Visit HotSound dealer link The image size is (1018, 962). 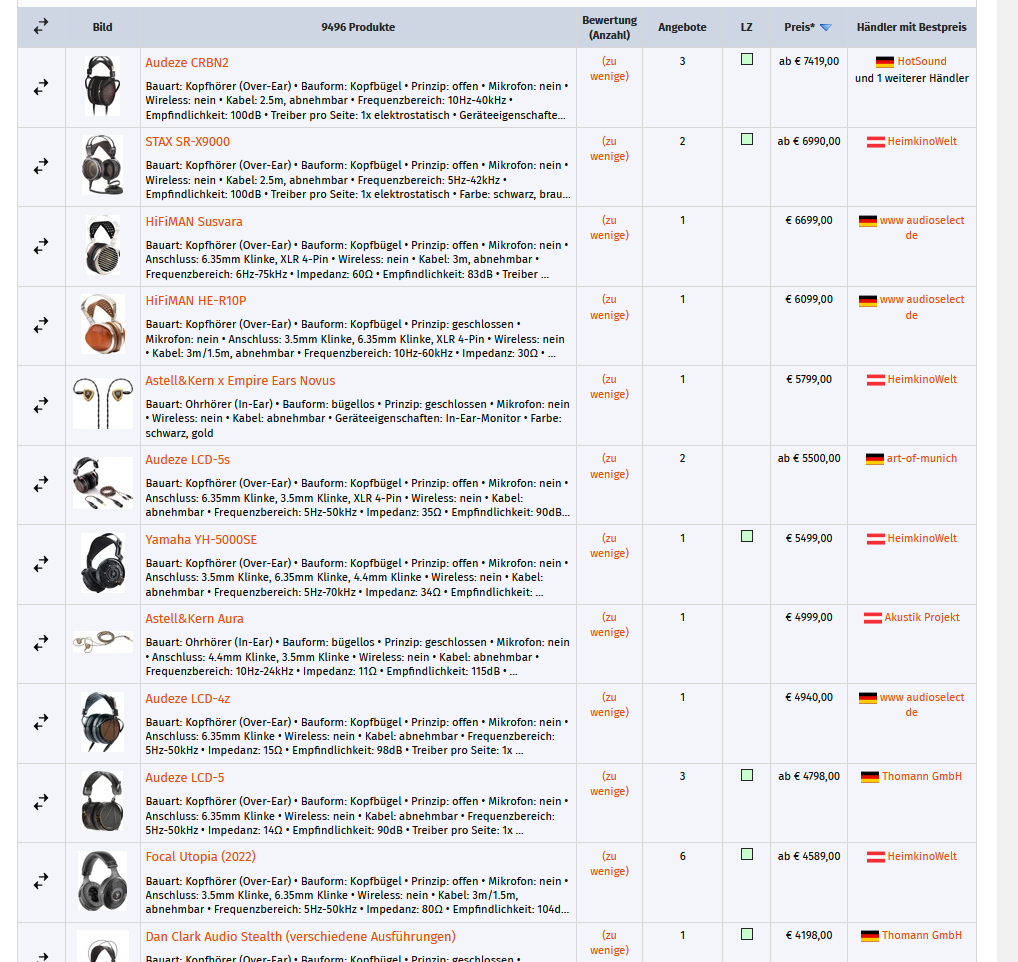(x=922, y=62)
